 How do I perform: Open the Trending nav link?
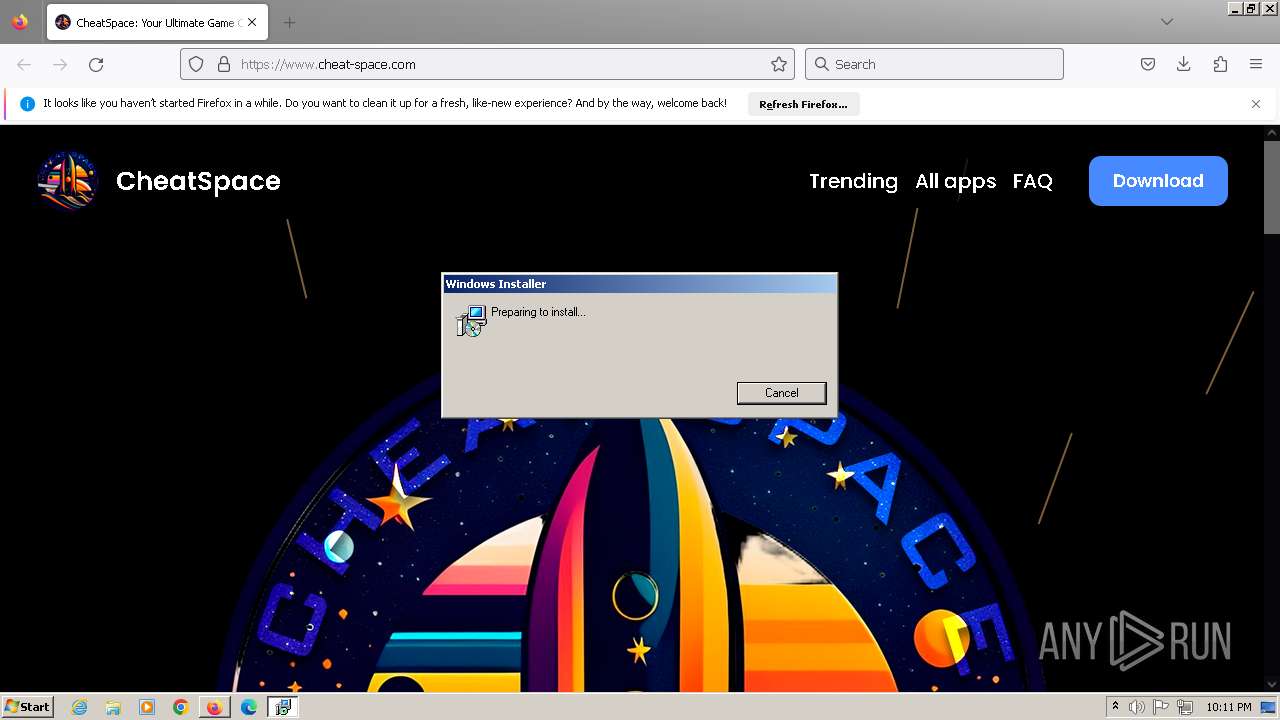pos(853,181)
